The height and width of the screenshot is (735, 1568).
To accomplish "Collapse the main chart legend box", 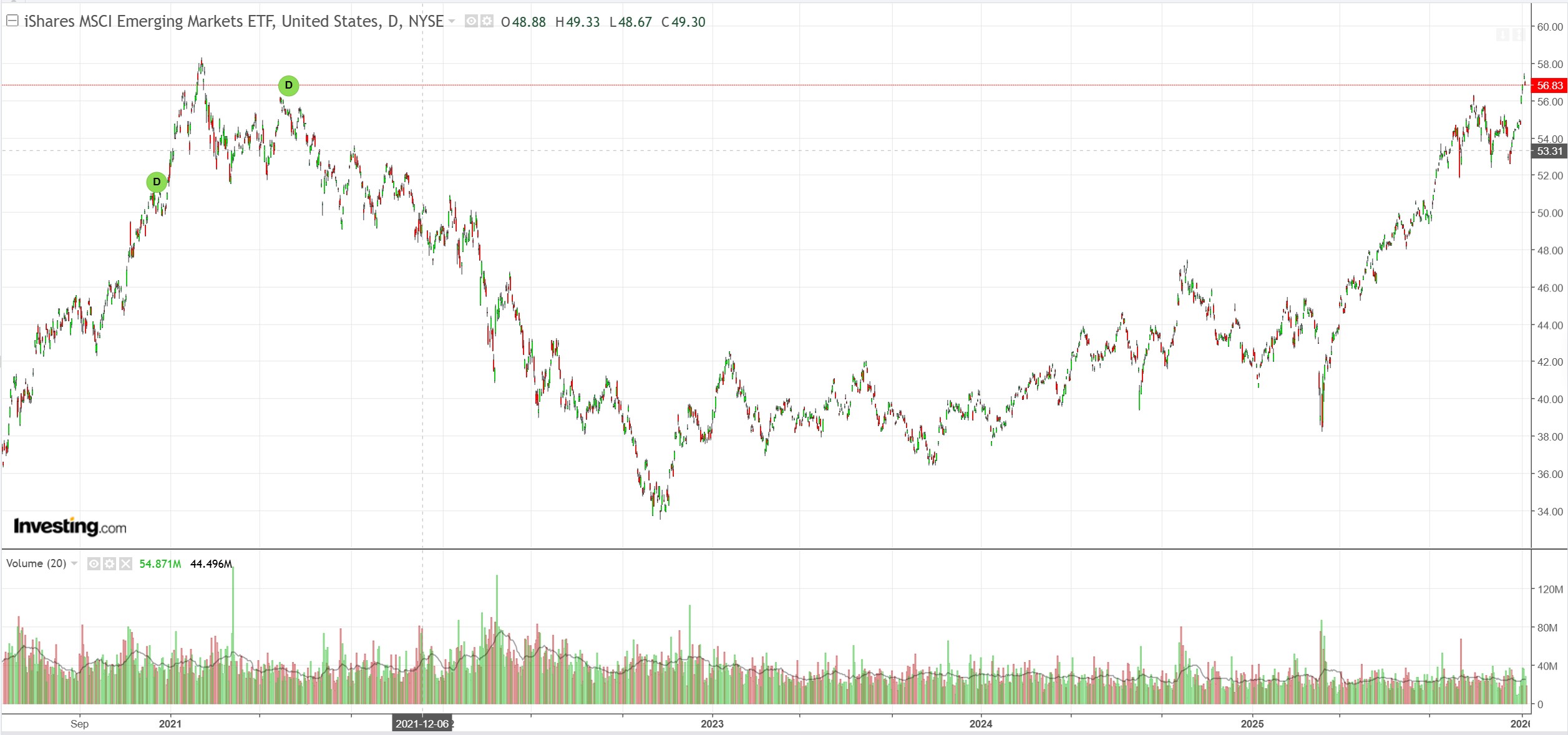I will pyautogui.click(x=12, y=21).
